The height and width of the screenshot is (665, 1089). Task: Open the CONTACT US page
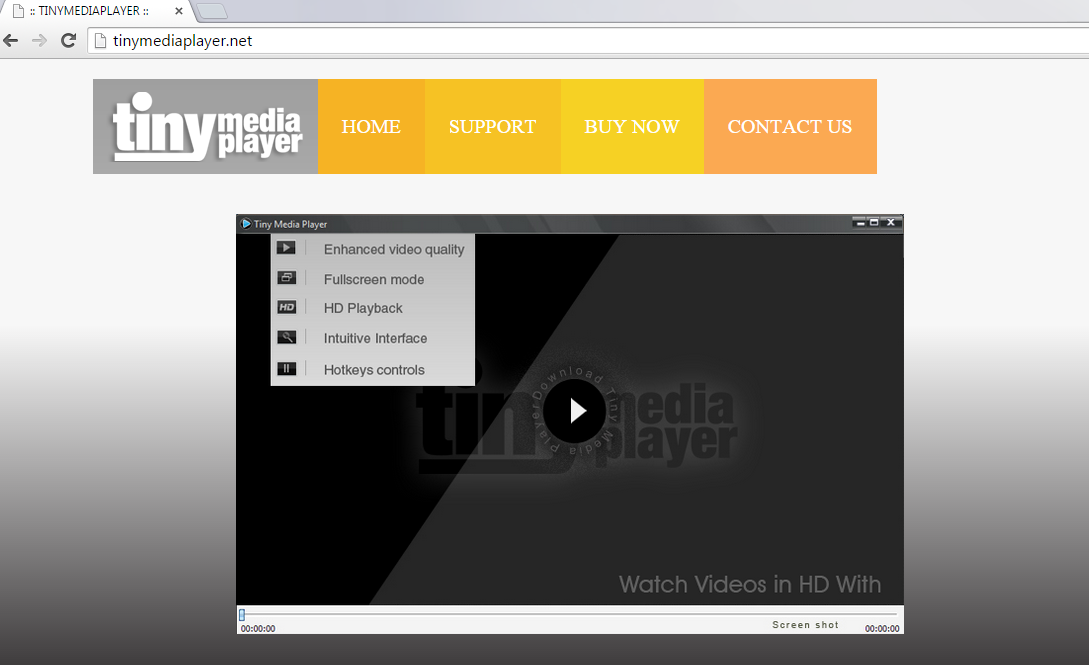(x=790, y=126)
